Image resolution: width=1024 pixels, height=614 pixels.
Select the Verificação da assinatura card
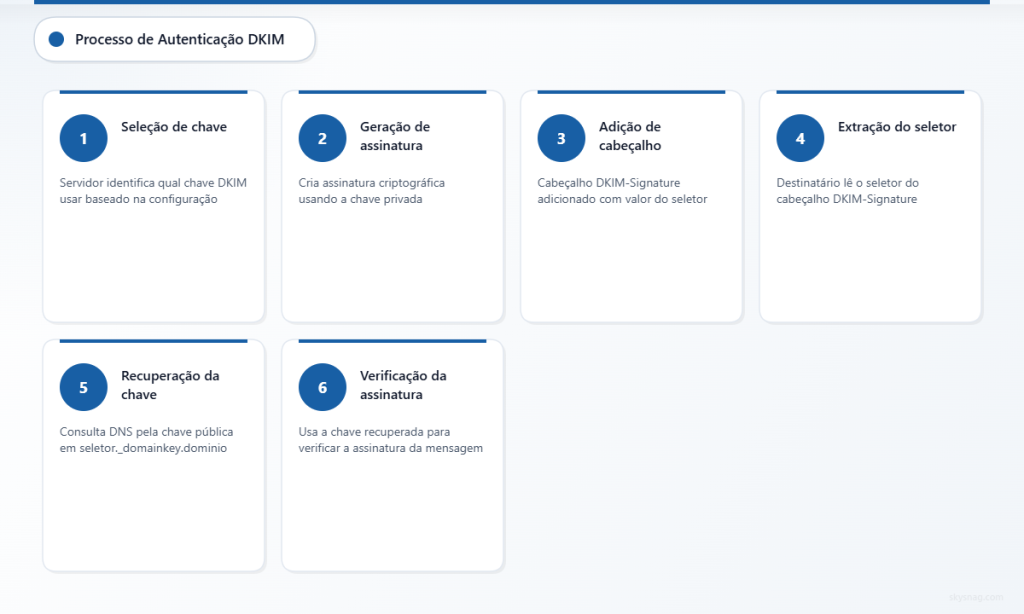click(392, 455)
